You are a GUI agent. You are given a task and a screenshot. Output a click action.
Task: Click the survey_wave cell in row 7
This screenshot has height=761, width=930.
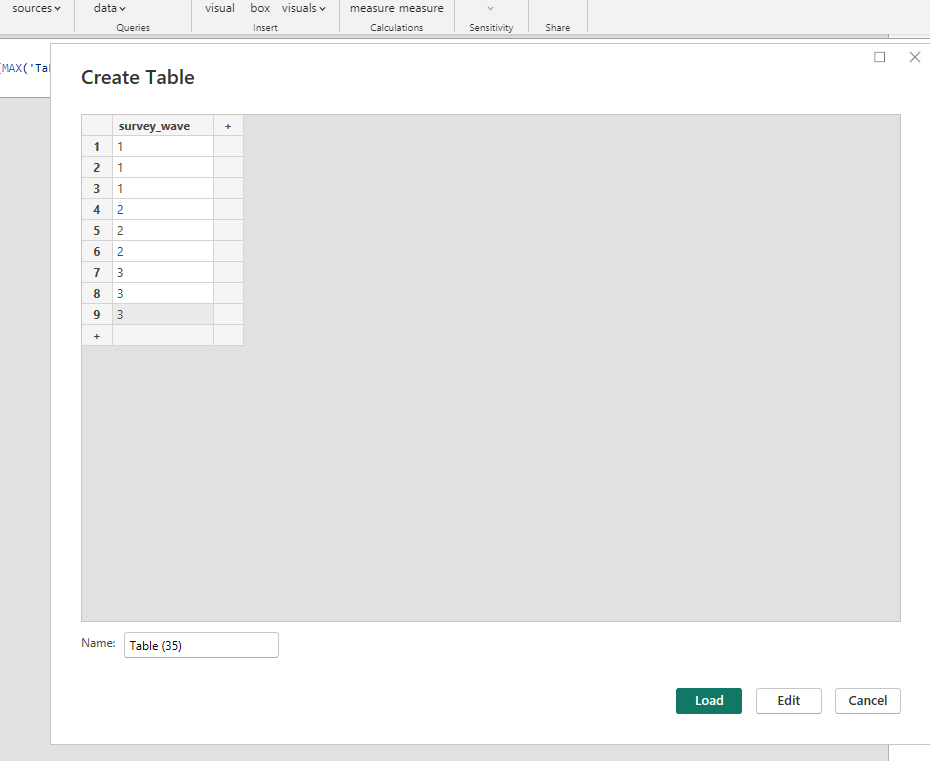[163, 273]
